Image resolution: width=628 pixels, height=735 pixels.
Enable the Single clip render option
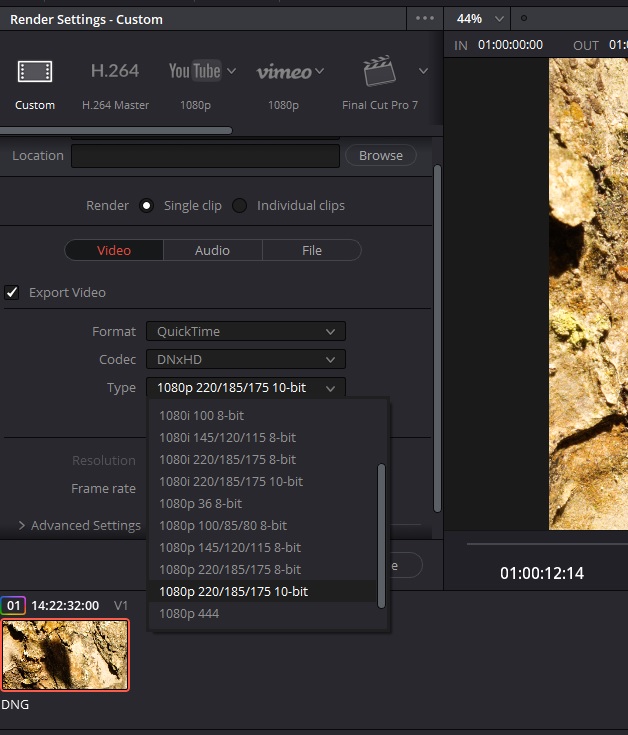147,206
